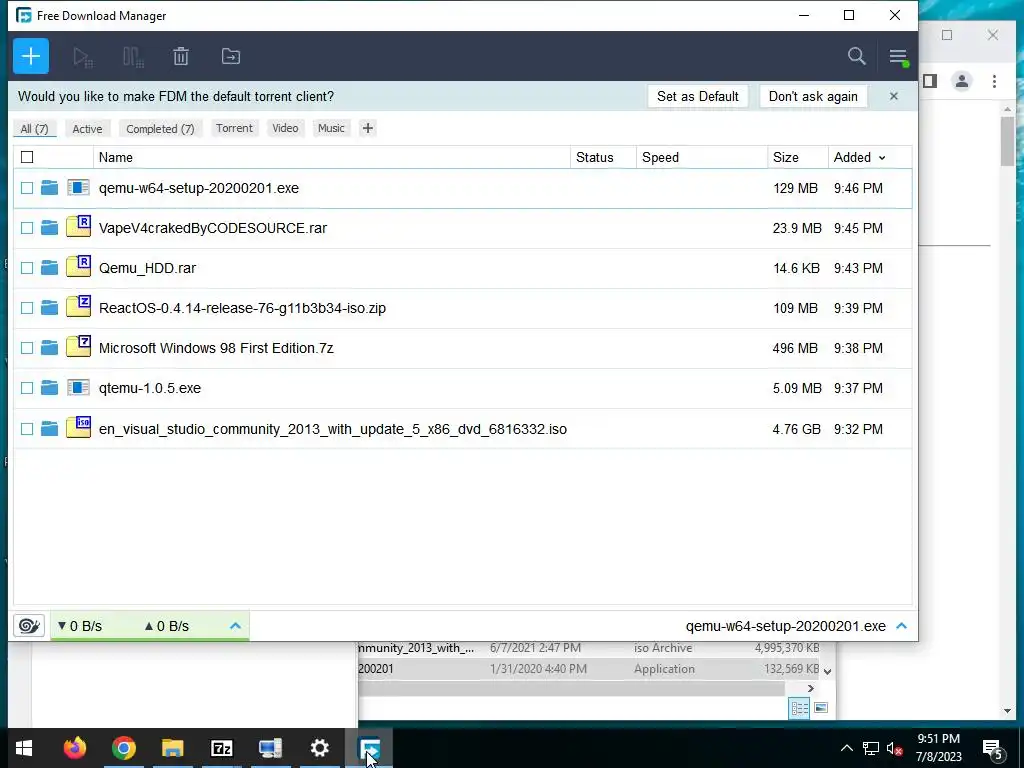The image size is (1024, 768).
Task: Show hidden system tray icons
Action: (846, 748)
